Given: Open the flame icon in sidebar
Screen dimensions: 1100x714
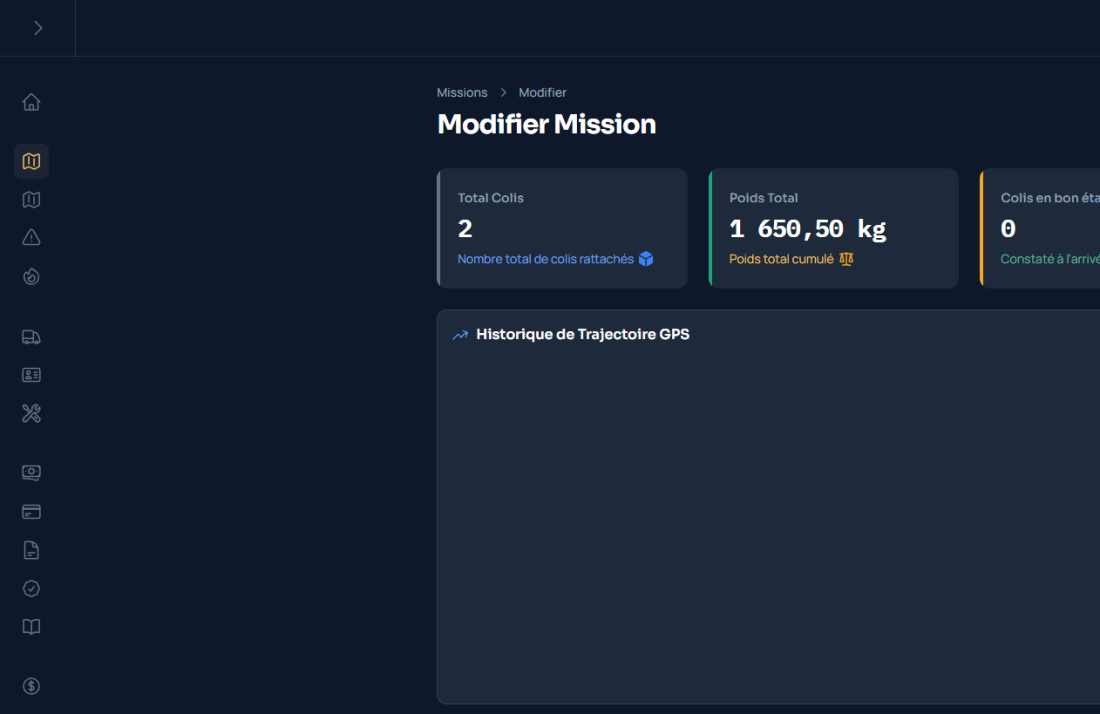Looking at the screenshot, I should click(31, 276).
